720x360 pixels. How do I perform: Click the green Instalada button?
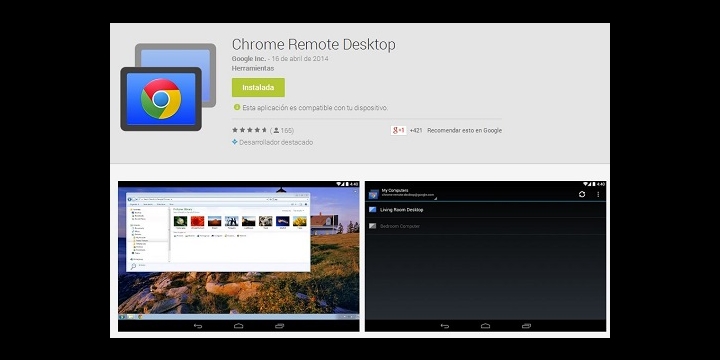(258, 87)
